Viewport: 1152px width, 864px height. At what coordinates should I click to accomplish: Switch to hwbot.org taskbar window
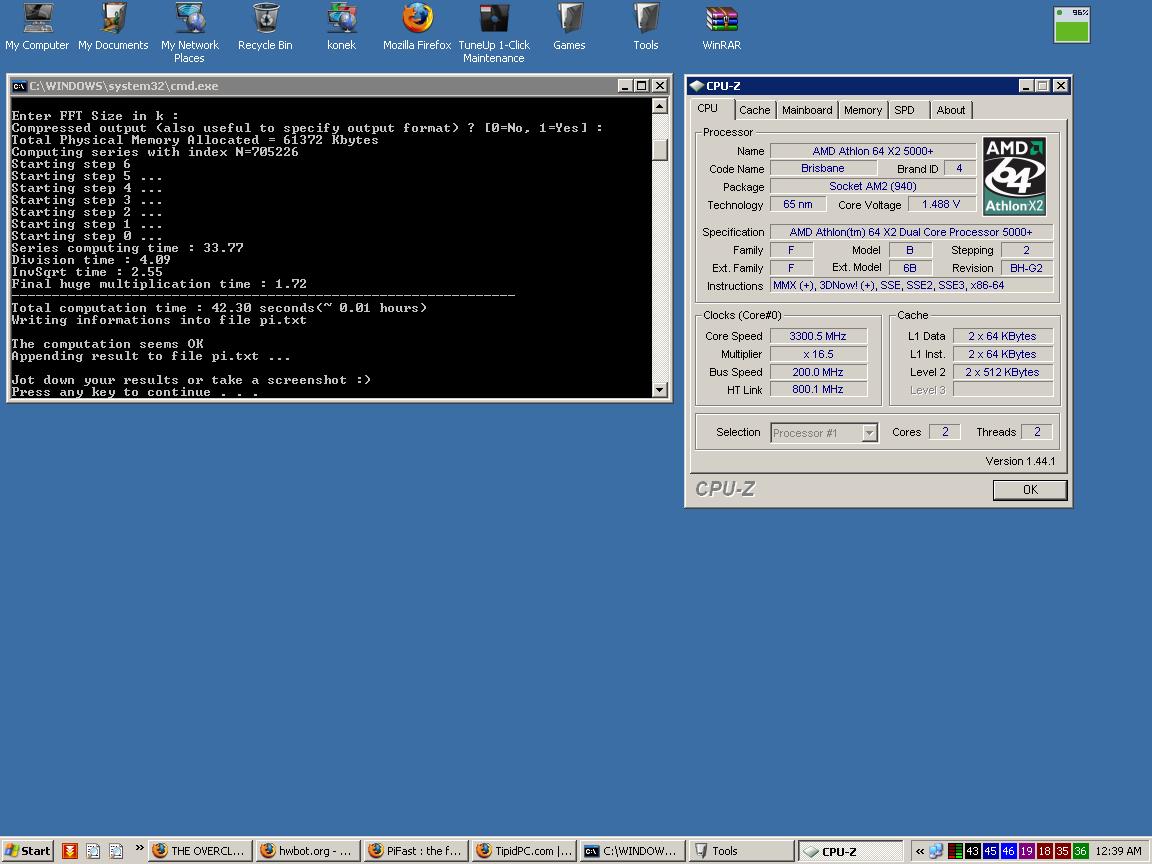click(x=308, y=851)
